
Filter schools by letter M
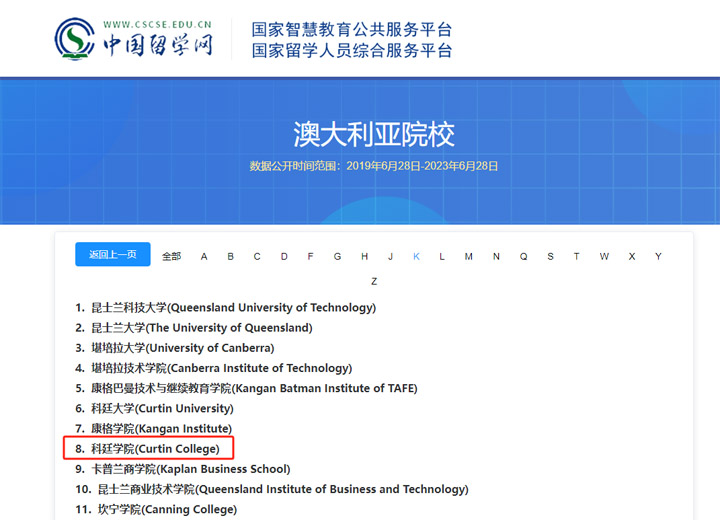[468, 256]
